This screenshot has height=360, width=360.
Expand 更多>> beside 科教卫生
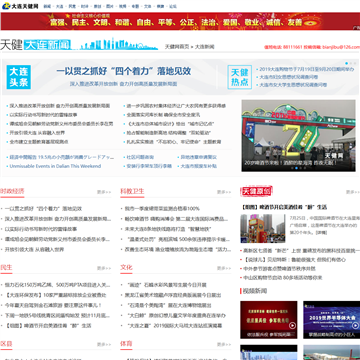224,192
